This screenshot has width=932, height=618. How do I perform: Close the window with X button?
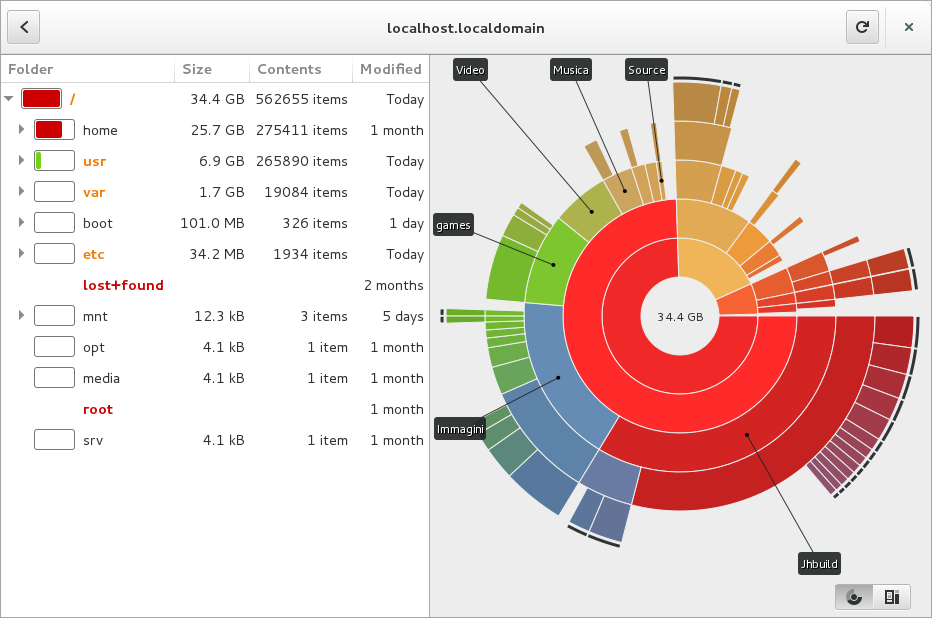(908, 27)
